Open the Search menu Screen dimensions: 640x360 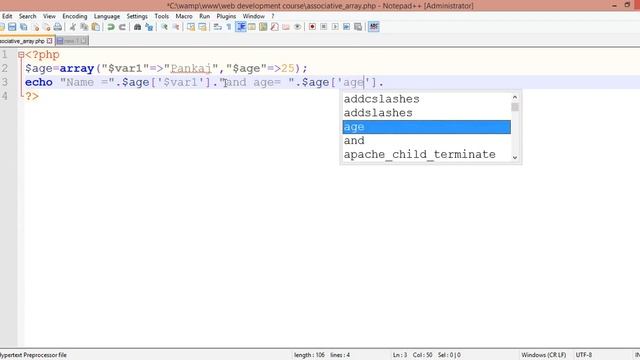tap(27, 16)
